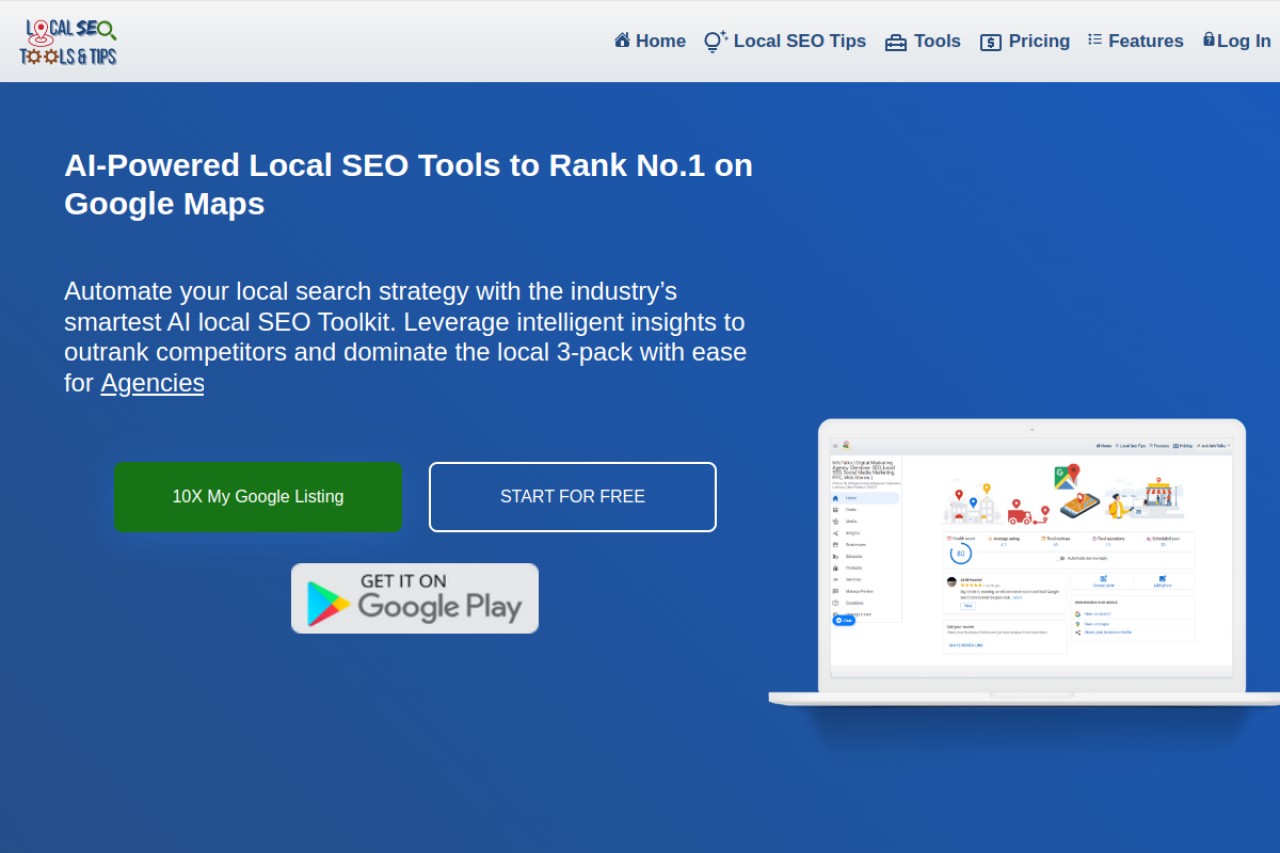Open the Home menu item
The width and height of the screenshot is (1280, 853).
(661, 41)
